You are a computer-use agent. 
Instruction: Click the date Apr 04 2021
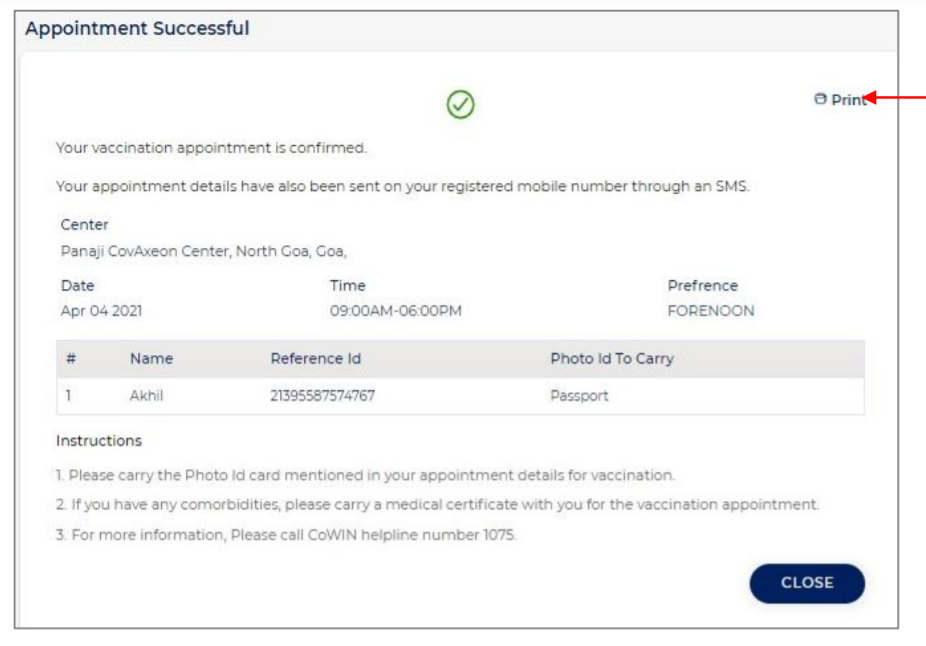(101, 311)
